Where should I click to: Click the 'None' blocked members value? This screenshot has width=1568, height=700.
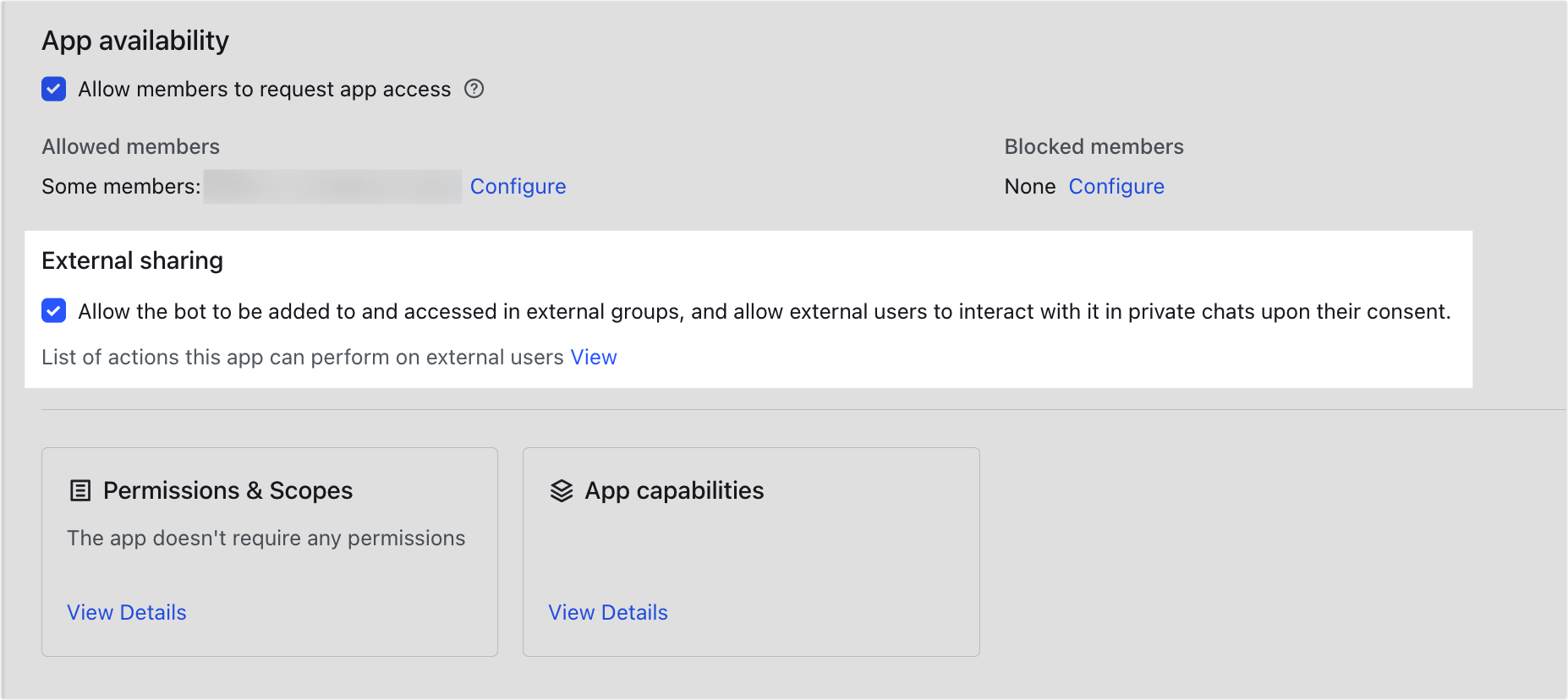pos(1029,187)
